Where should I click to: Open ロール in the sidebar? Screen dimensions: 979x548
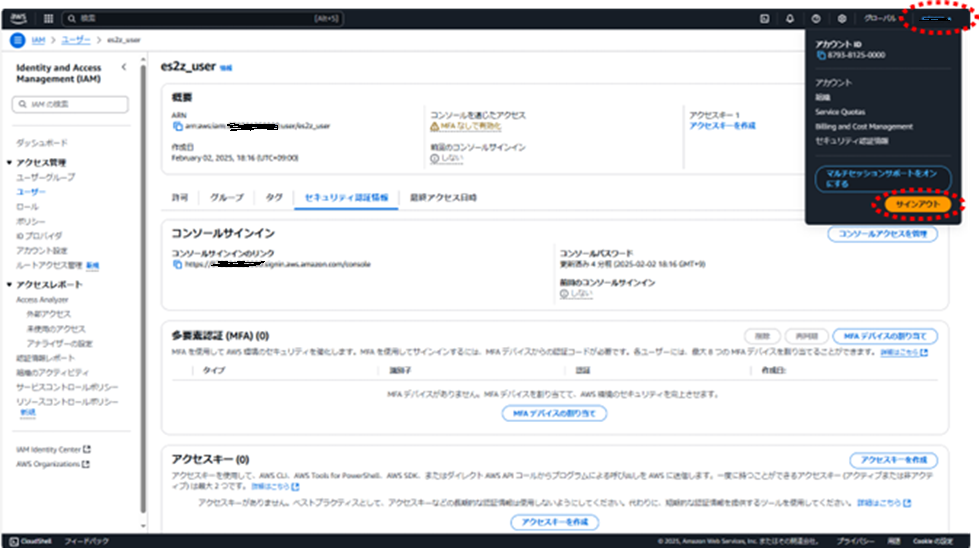pos(27,207)
